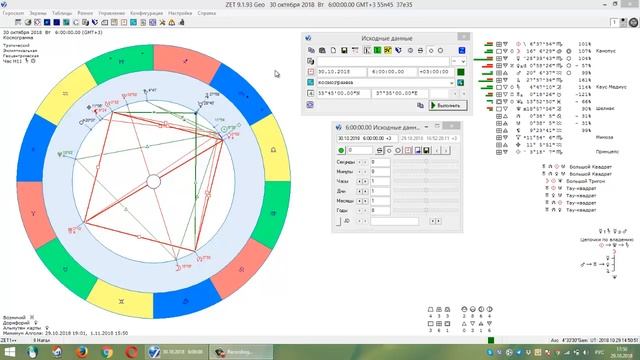Screen dimensions: 640x360
Task: Click the copy icon left of Выполнить
Action: coord(420,105)
